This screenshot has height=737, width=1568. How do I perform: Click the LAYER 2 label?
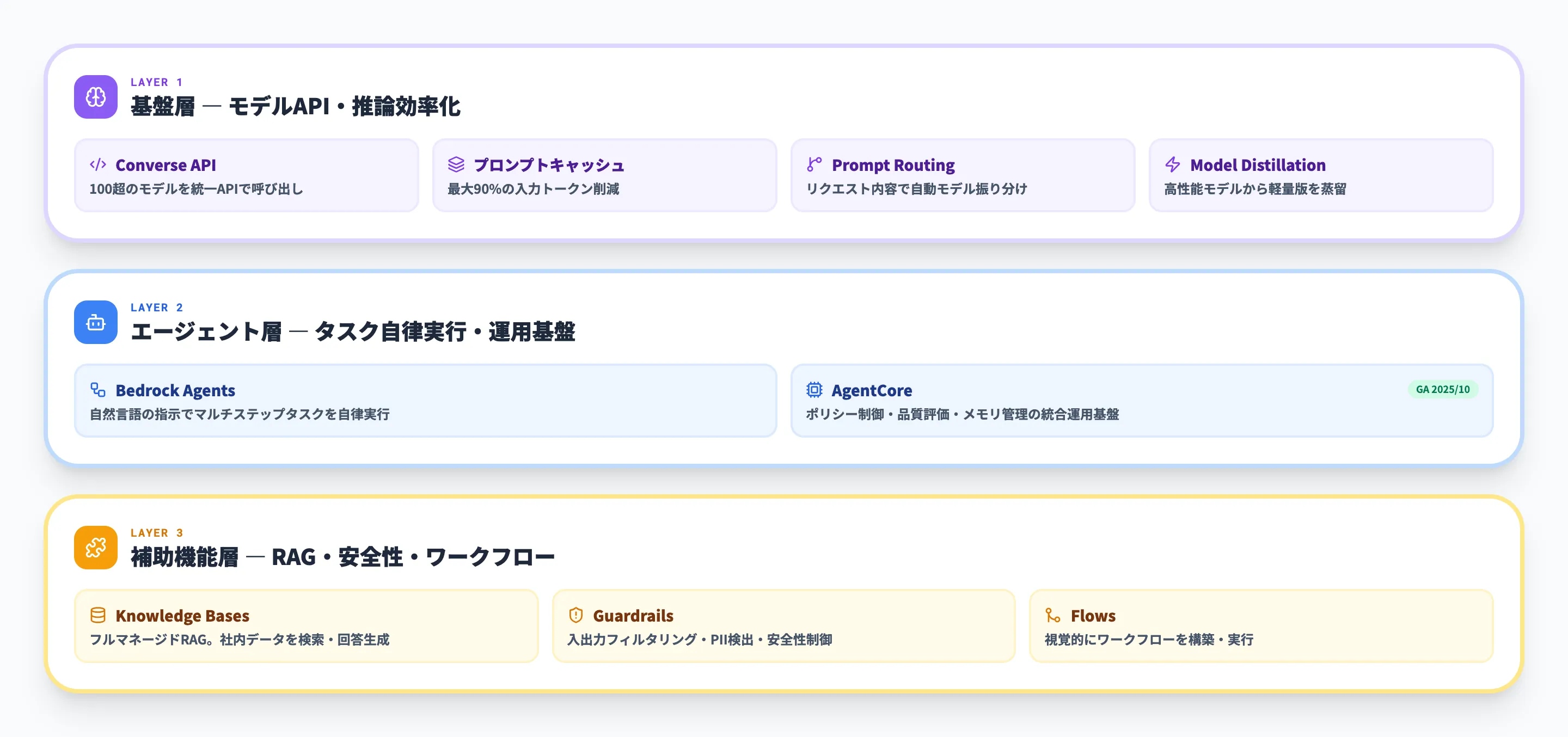point(156,308)
